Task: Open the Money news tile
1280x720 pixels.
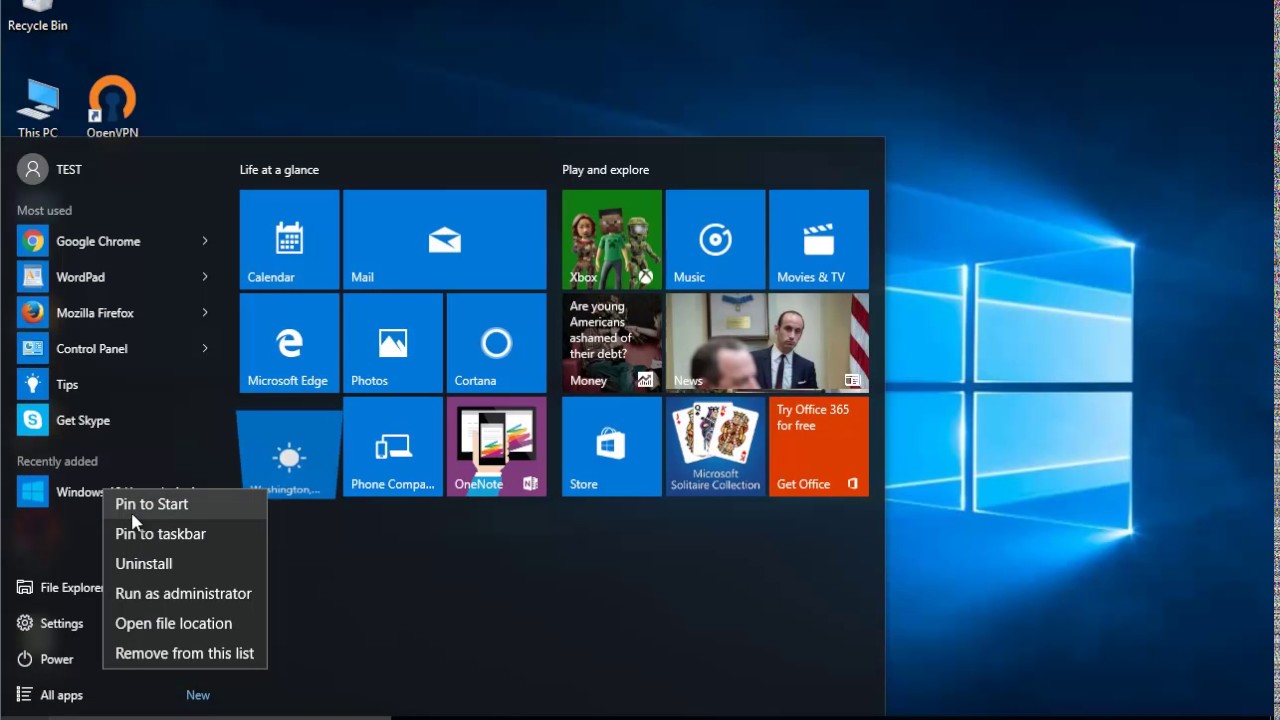Action: (x=612, y=343)
